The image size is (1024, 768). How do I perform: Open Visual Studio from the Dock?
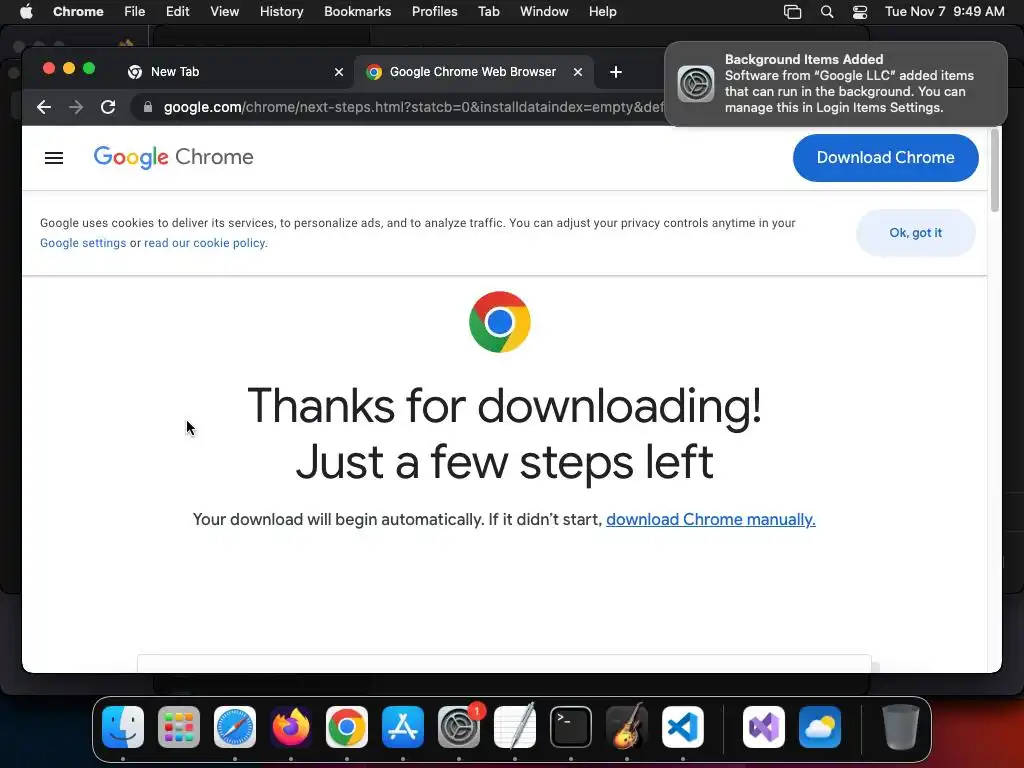764,727
